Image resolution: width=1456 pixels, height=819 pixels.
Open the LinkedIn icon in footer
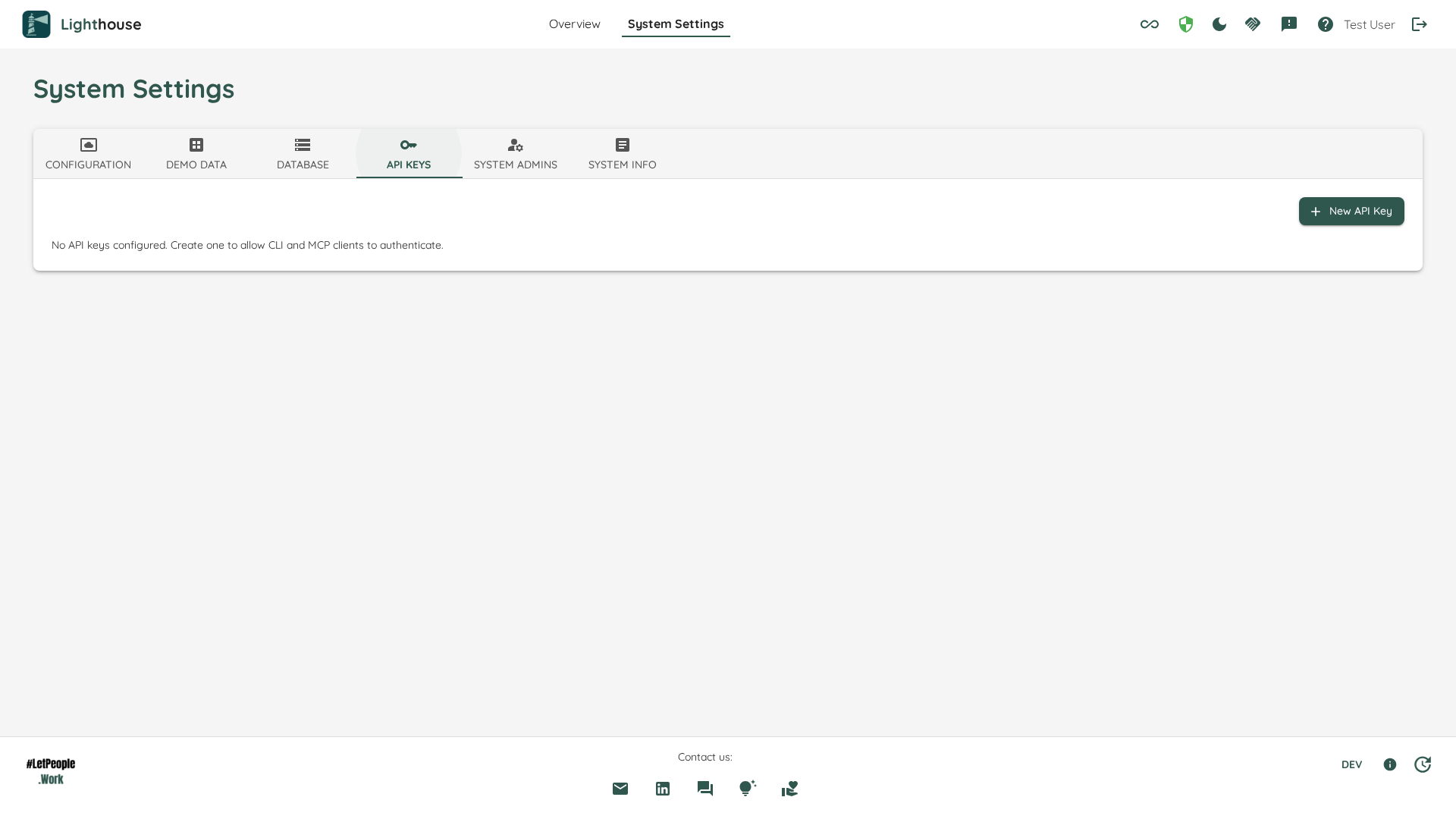click(663, 789)
